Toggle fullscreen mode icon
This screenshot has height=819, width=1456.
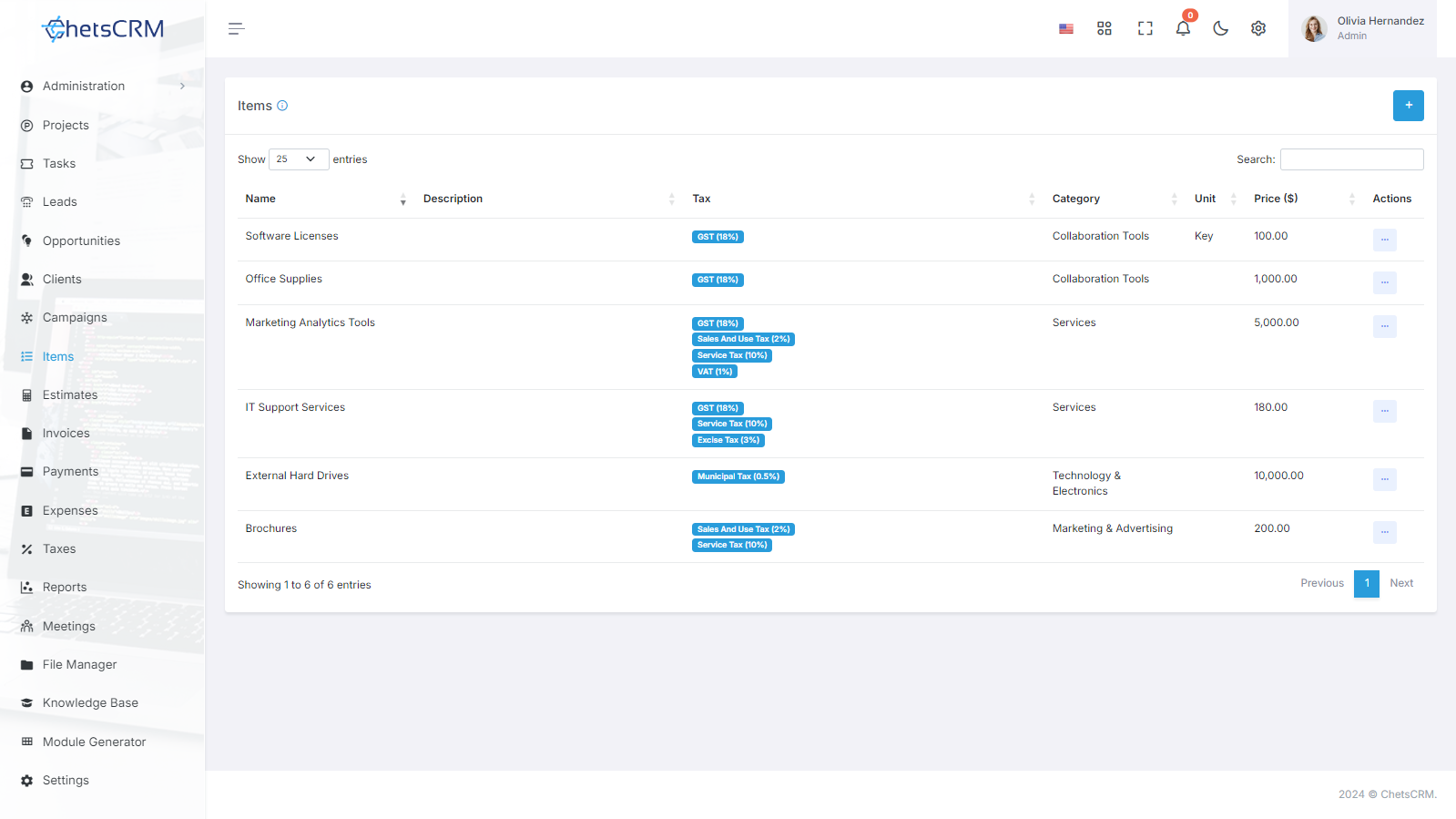(x=1145, y=28)
